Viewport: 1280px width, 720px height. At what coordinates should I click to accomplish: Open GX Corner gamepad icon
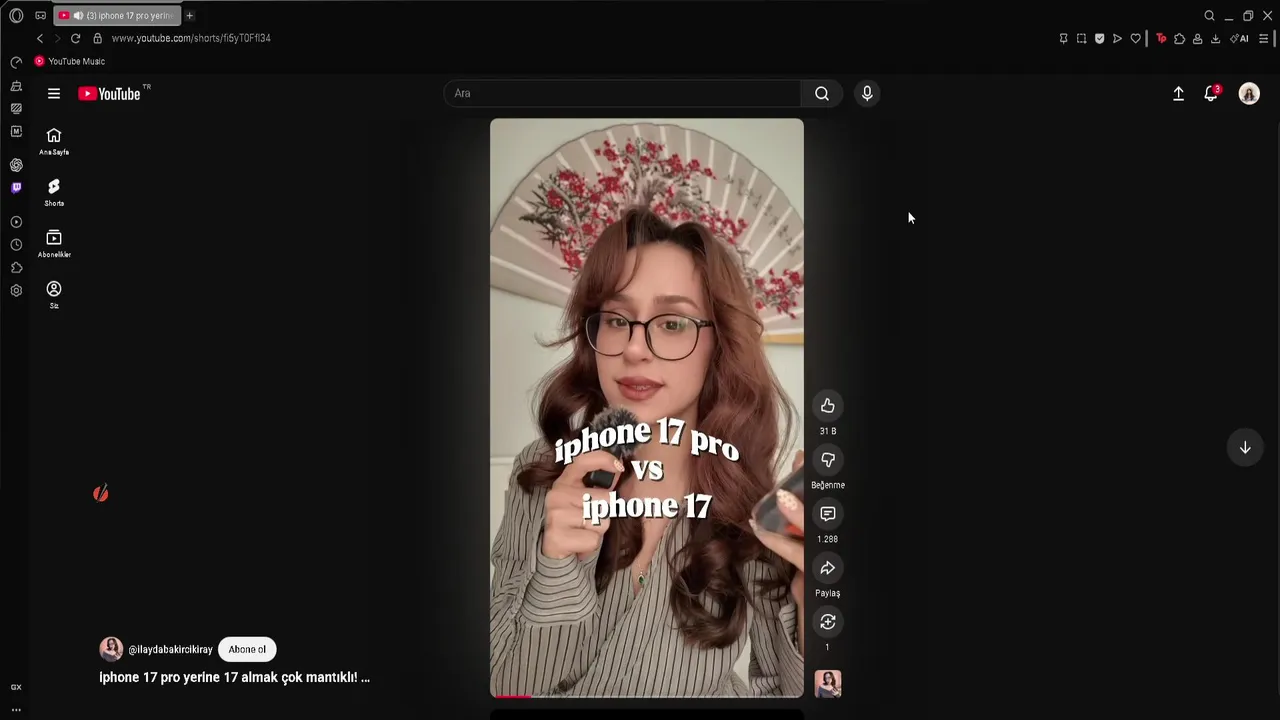click(40, 15)
